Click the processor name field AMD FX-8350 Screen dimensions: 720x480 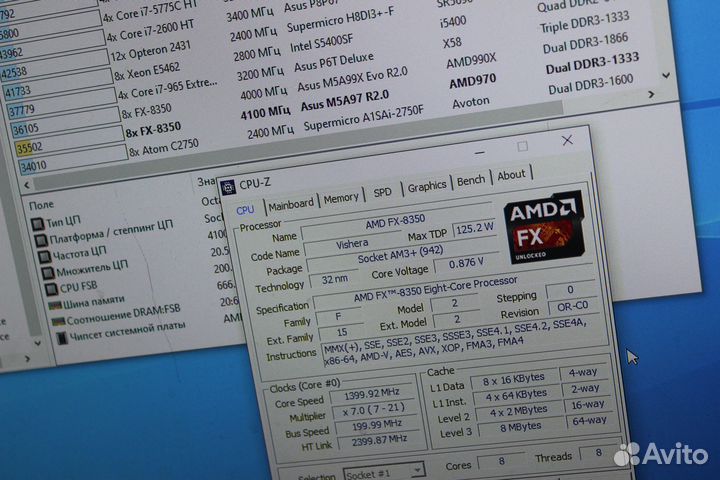pos(396,223)
